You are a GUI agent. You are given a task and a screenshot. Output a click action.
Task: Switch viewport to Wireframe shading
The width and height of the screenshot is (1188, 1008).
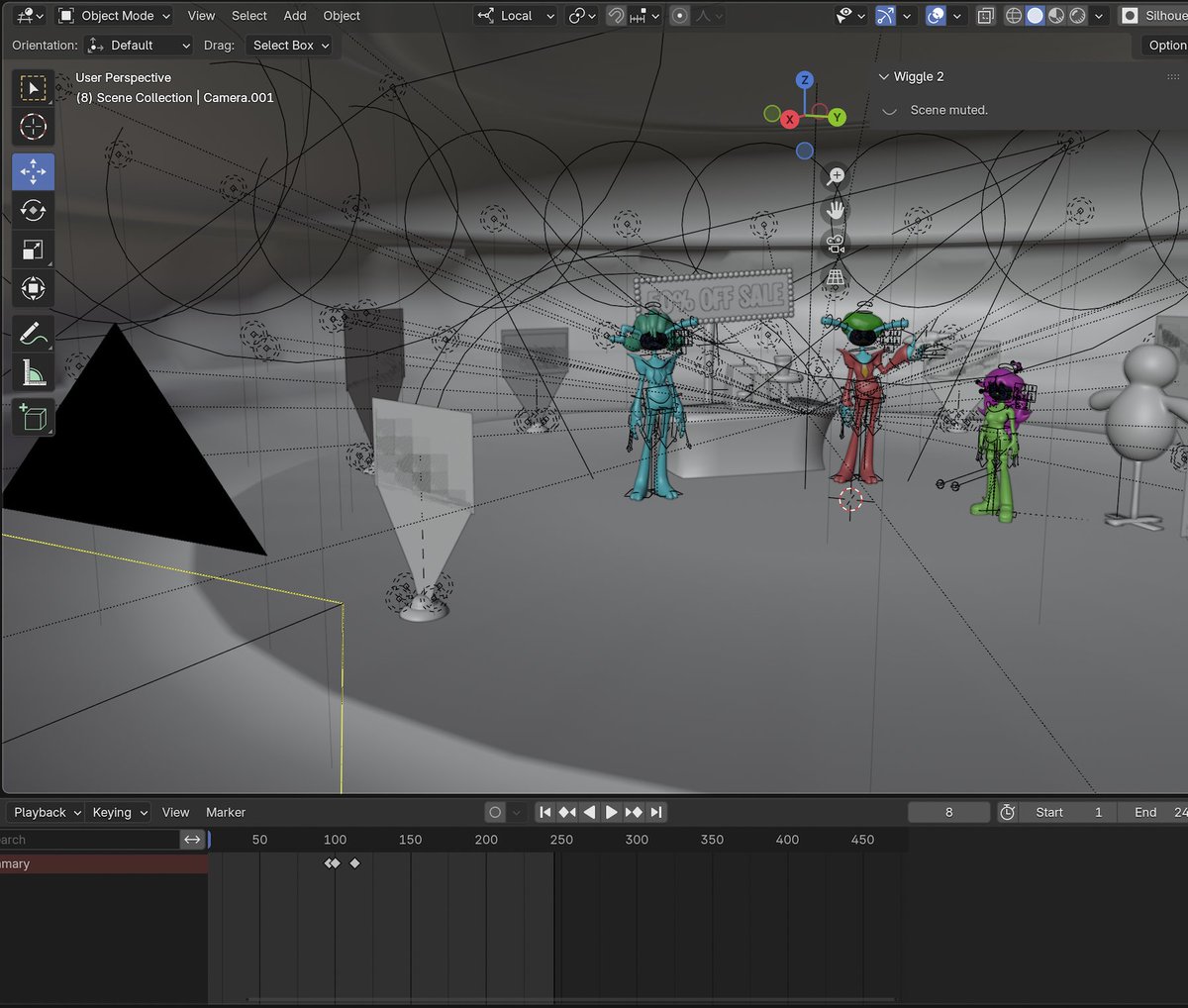click(1012, 16)
